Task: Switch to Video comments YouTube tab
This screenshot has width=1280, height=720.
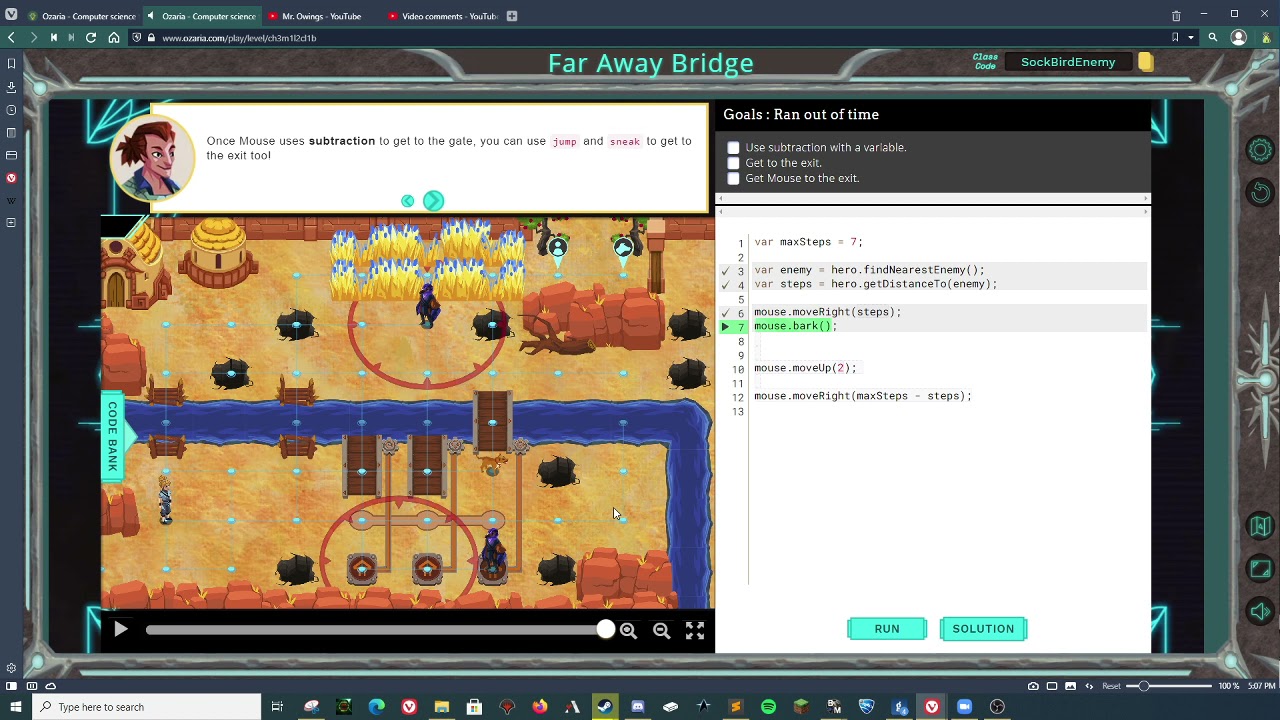Action: 441,16
